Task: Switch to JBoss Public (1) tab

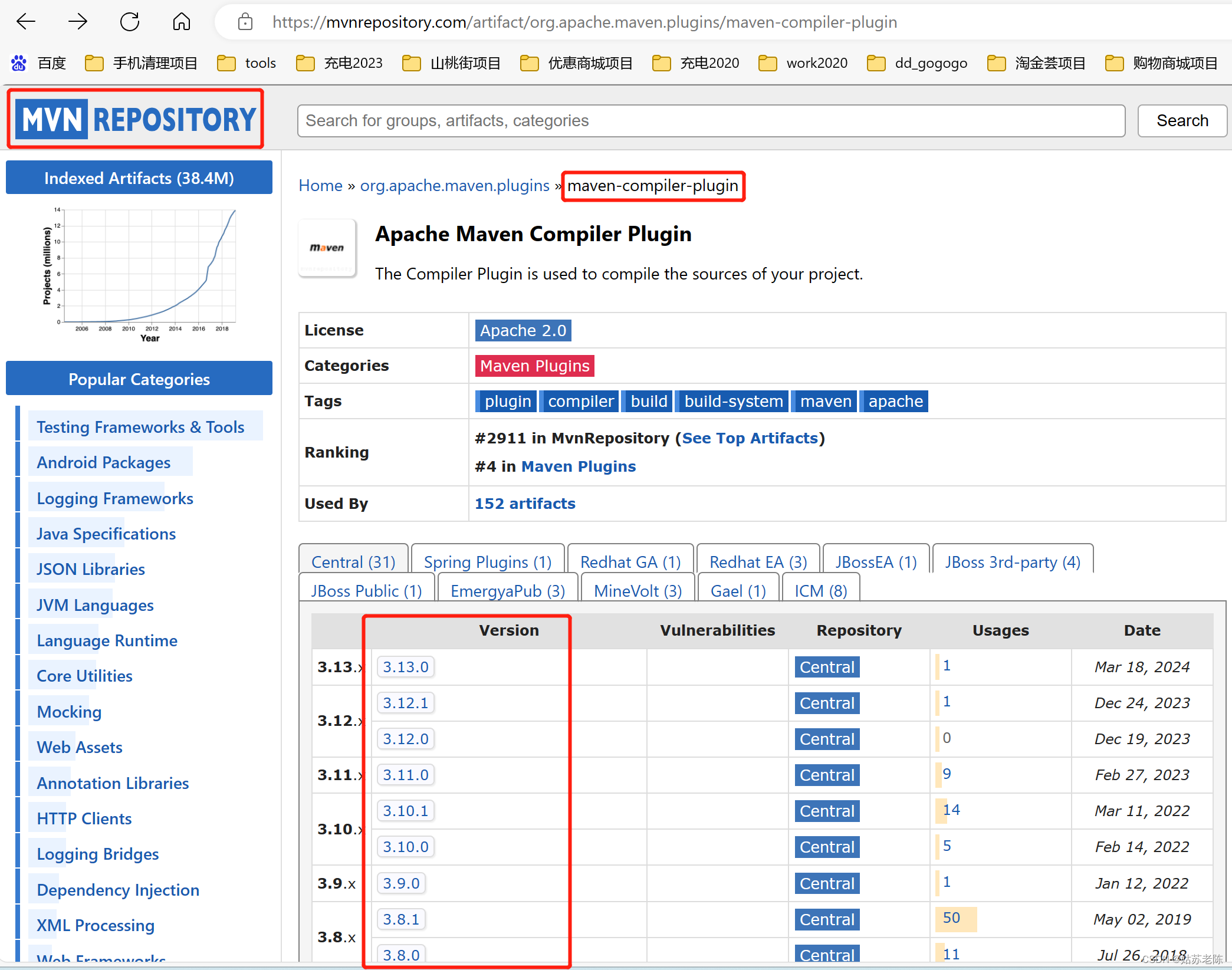Action: click(x=366, y=590)
